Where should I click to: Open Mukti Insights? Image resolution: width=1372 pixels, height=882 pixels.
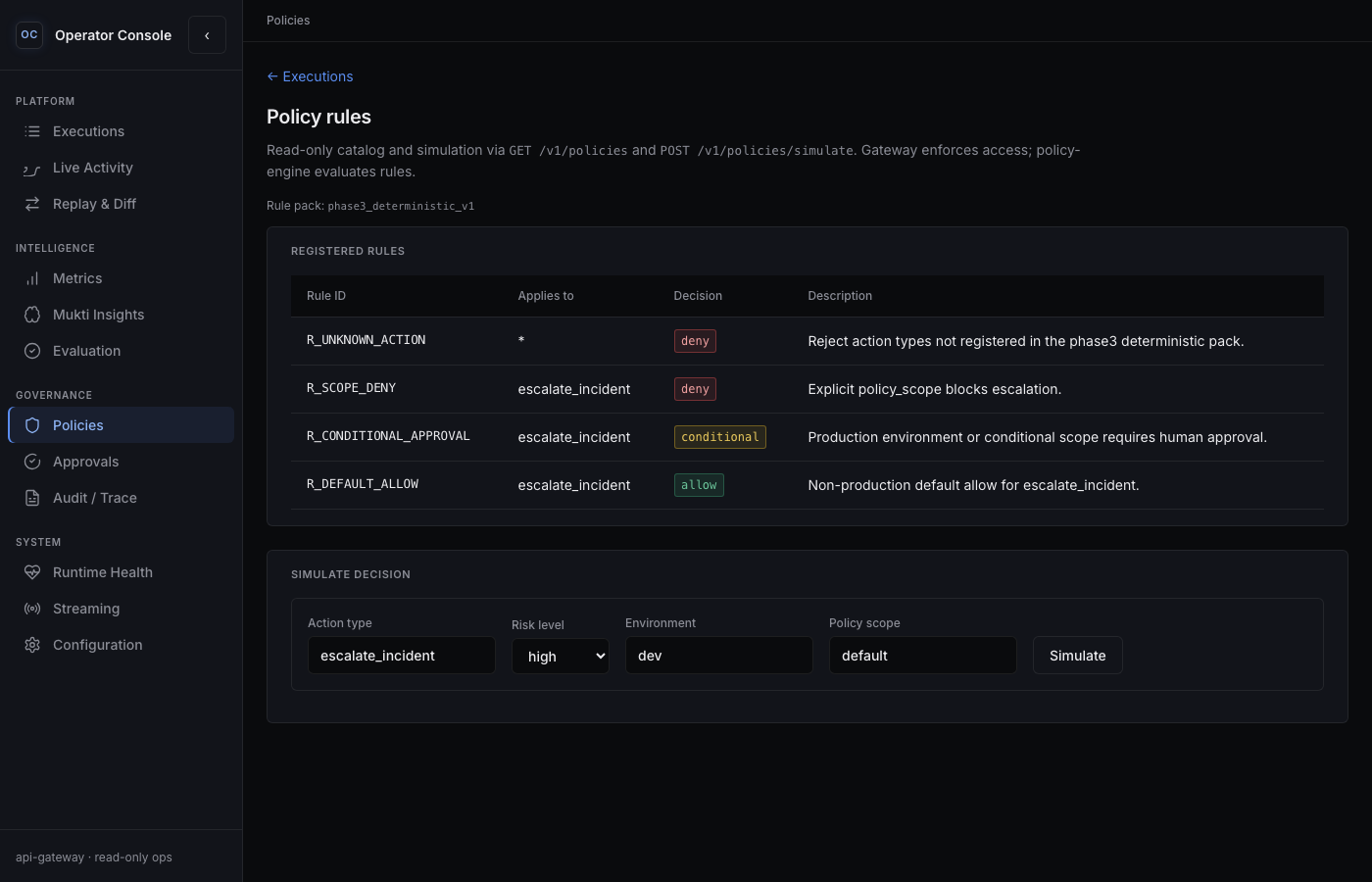[122, 315]
